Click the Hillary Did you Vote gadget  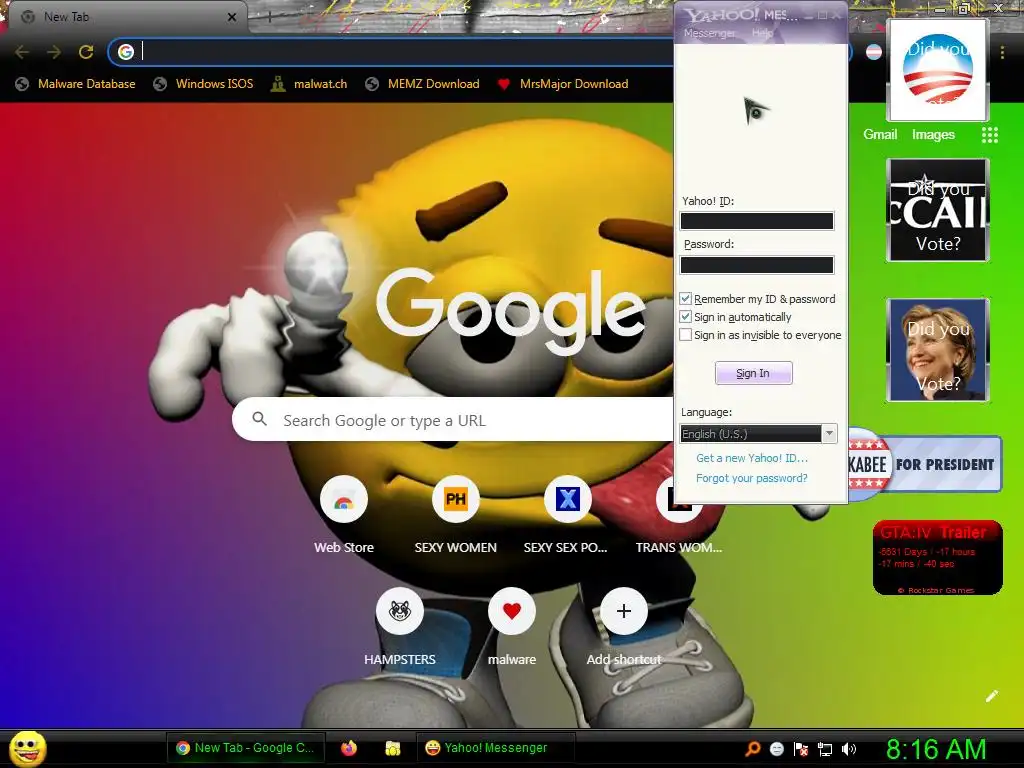(x=938, y=350)
